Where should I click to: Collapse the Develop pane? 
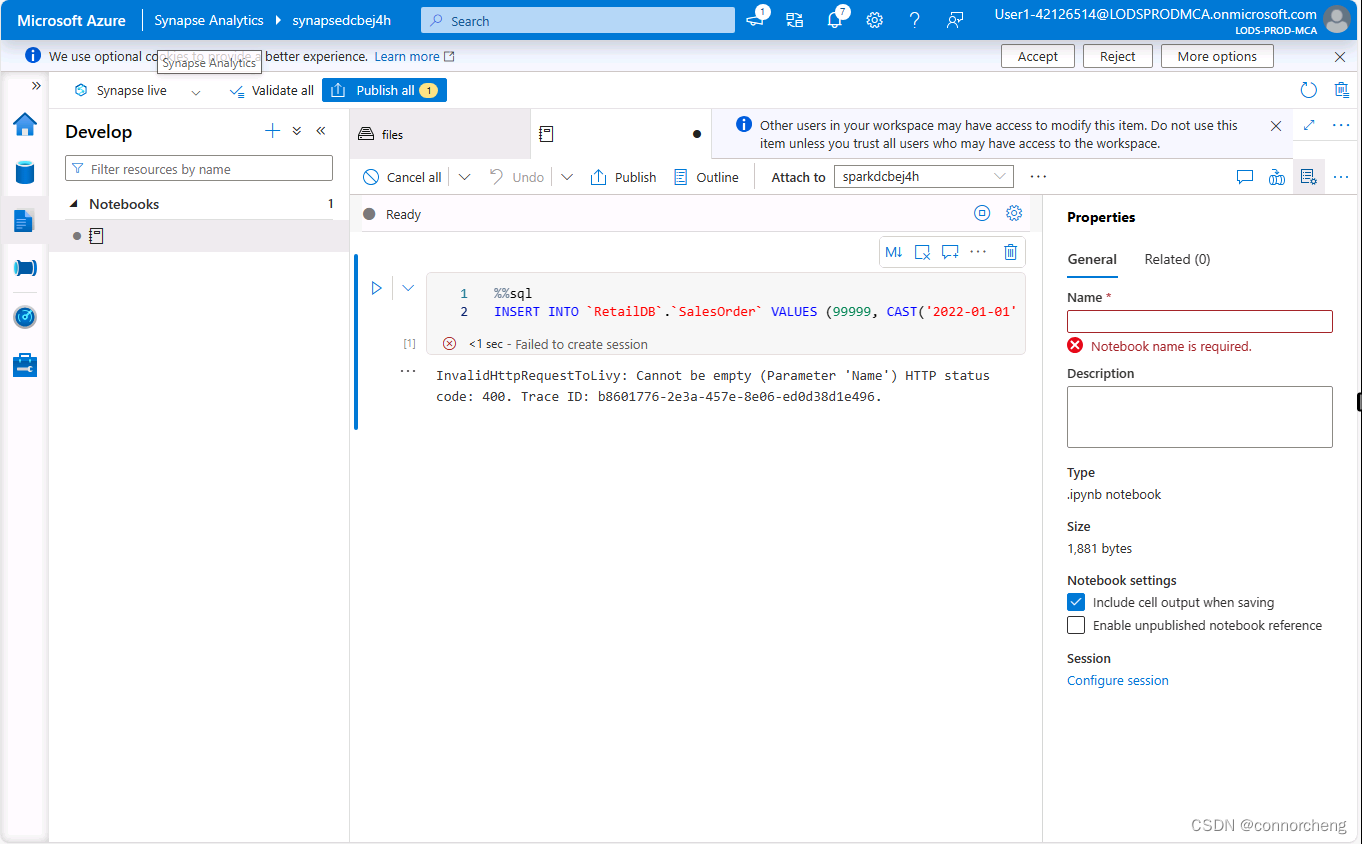[321, 131]
